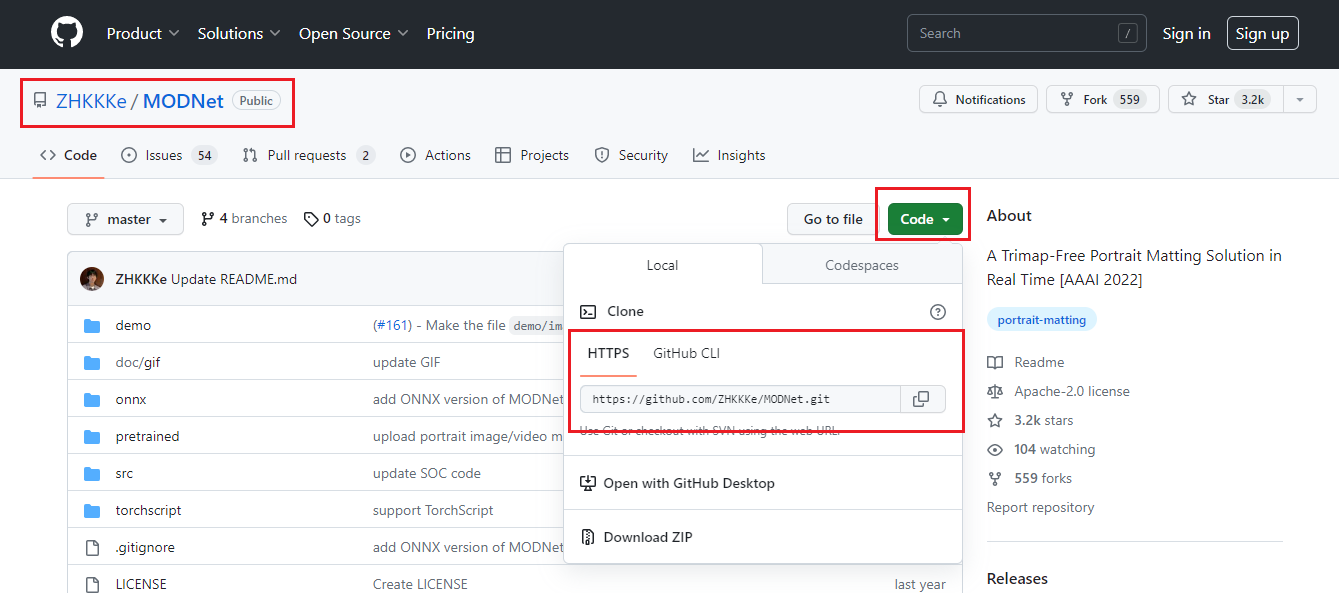This screenshot has width=1339, height=593.
Task: Click the slash shortcut in search box
Action: [x=1128, y=34]
